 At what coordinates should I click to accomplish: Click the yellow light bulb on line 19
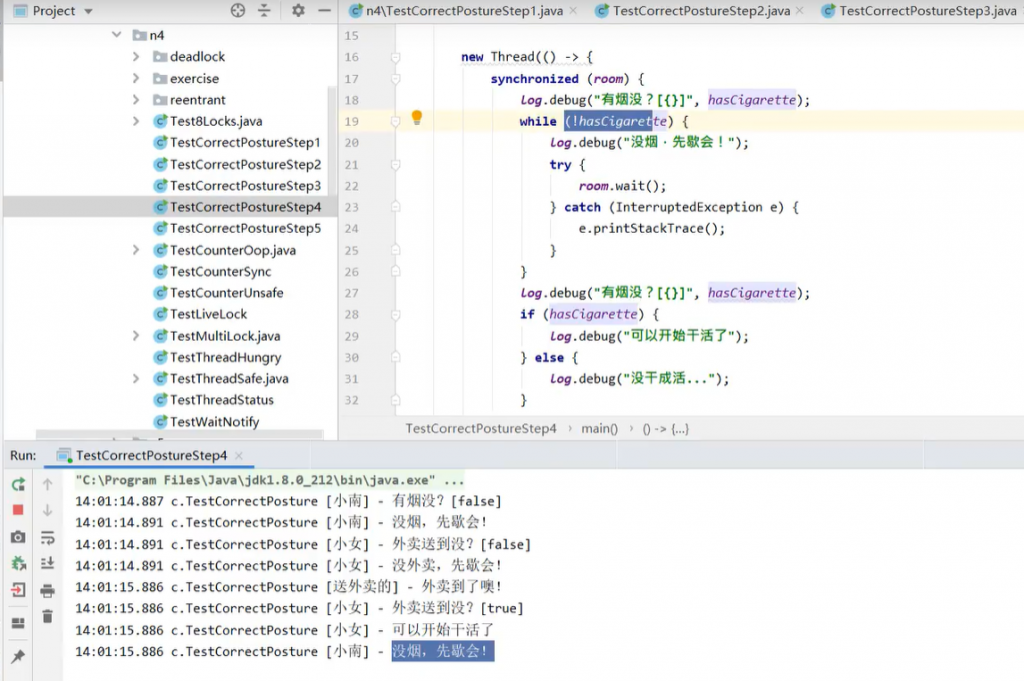click(x=417, y=118)
